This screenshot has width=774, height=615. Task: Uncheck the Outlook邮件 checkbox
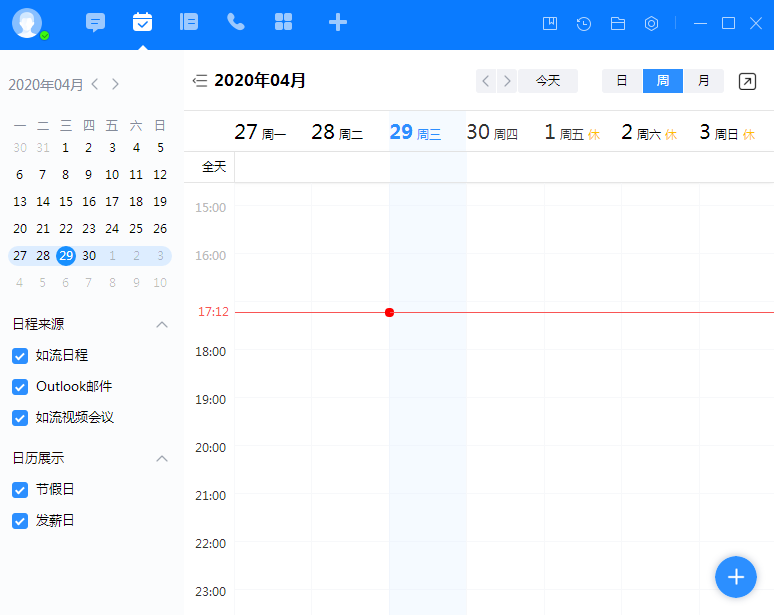tap(20, 387)
